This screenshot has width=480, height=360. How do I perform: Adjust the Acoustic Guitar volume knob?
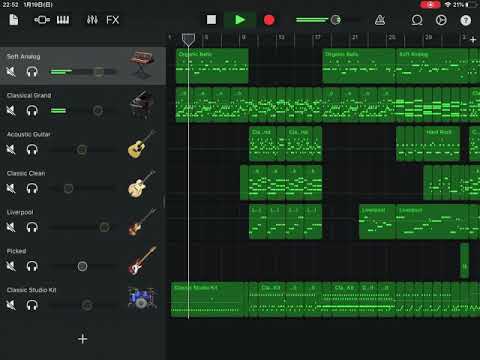tap(82, 150)
